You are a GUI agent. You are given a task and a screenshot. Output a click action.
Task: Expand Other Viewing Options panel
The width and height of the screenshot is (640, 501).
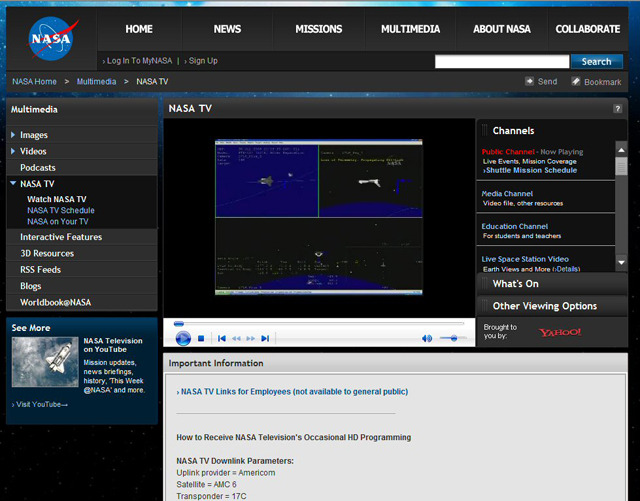coord(552,306)
